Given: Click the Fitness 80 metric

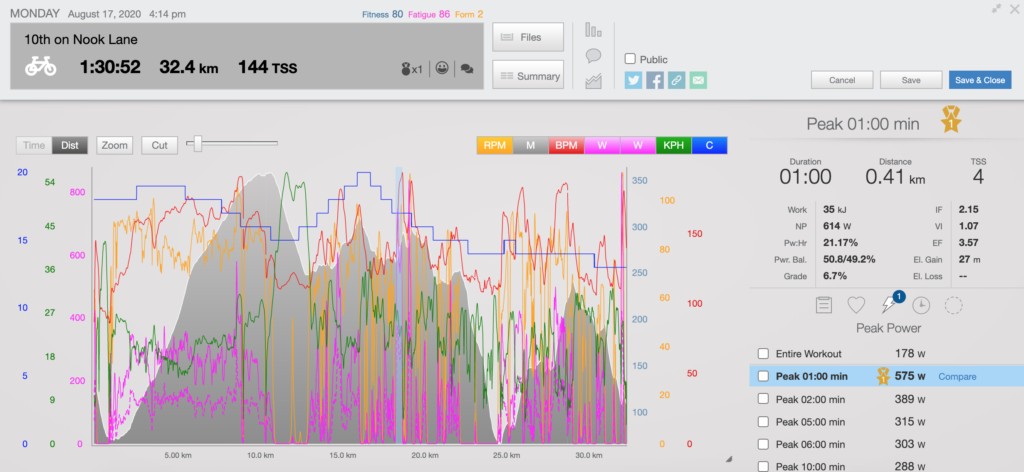Looking at the screenshot, I should [383, 13].
